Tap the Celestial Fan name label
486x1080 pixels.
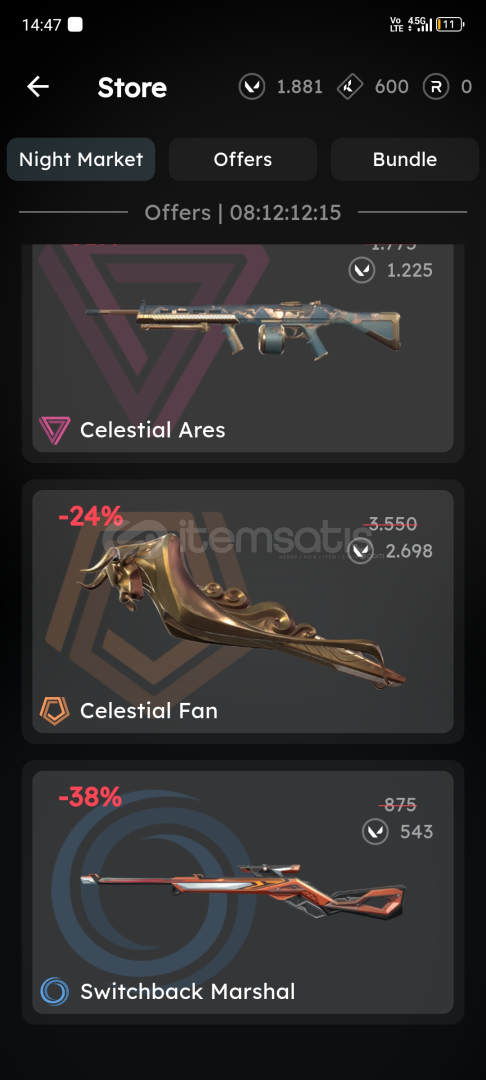(149, 710)
